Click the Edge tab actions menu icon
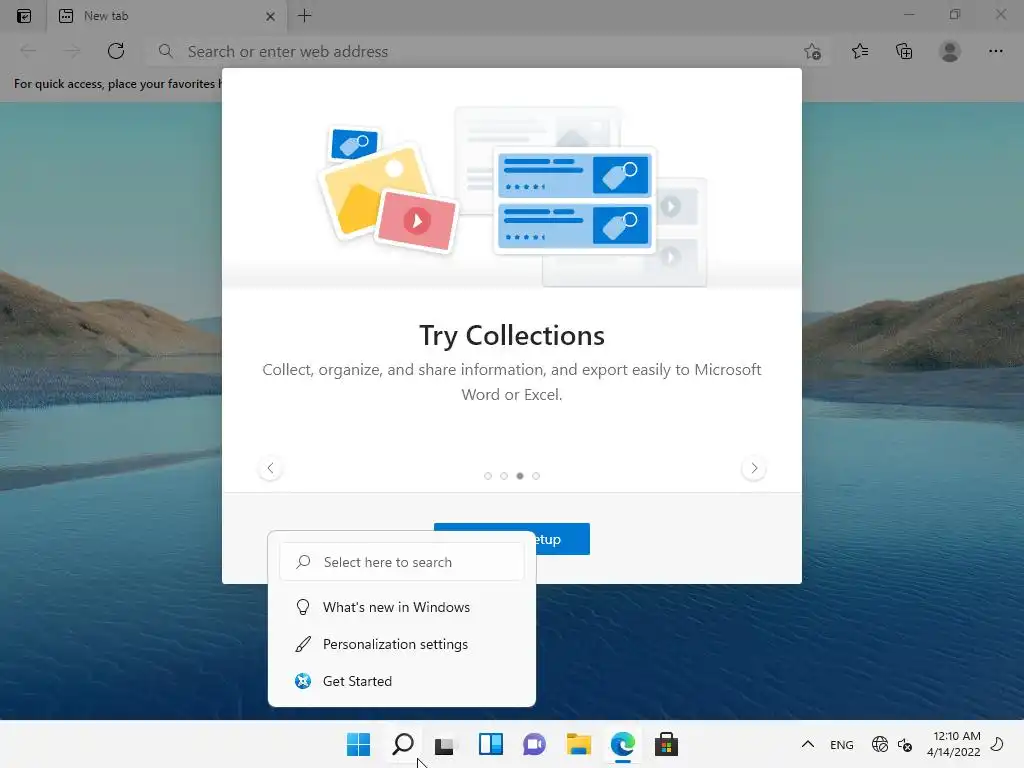This screenshot has height=768, width=1024. coord(24,16)
